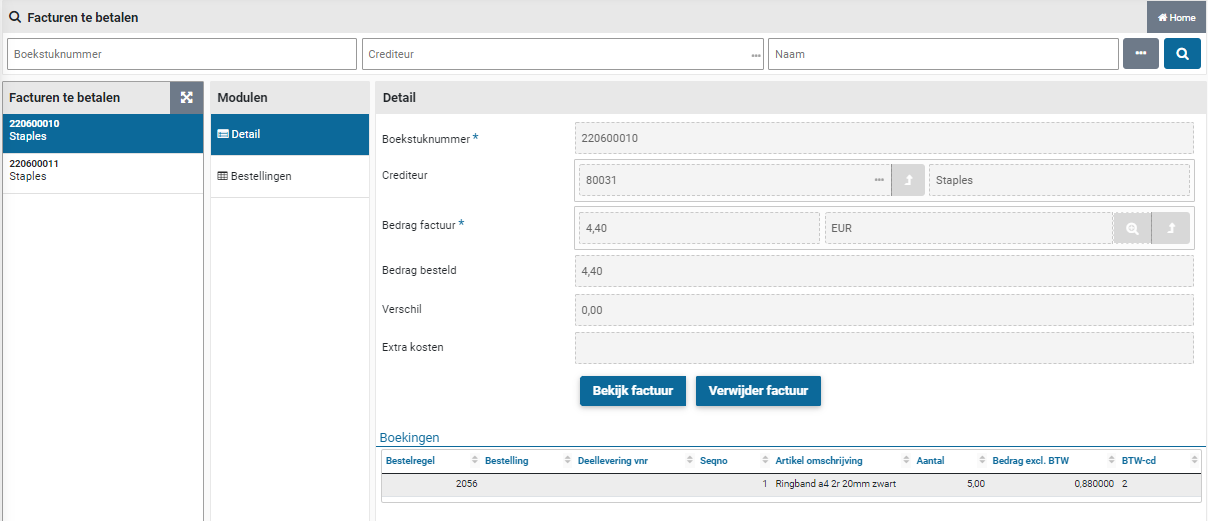
Task: Open the Crediteur lookup ellipsis in search bar
Action: [x=756, y=55]
